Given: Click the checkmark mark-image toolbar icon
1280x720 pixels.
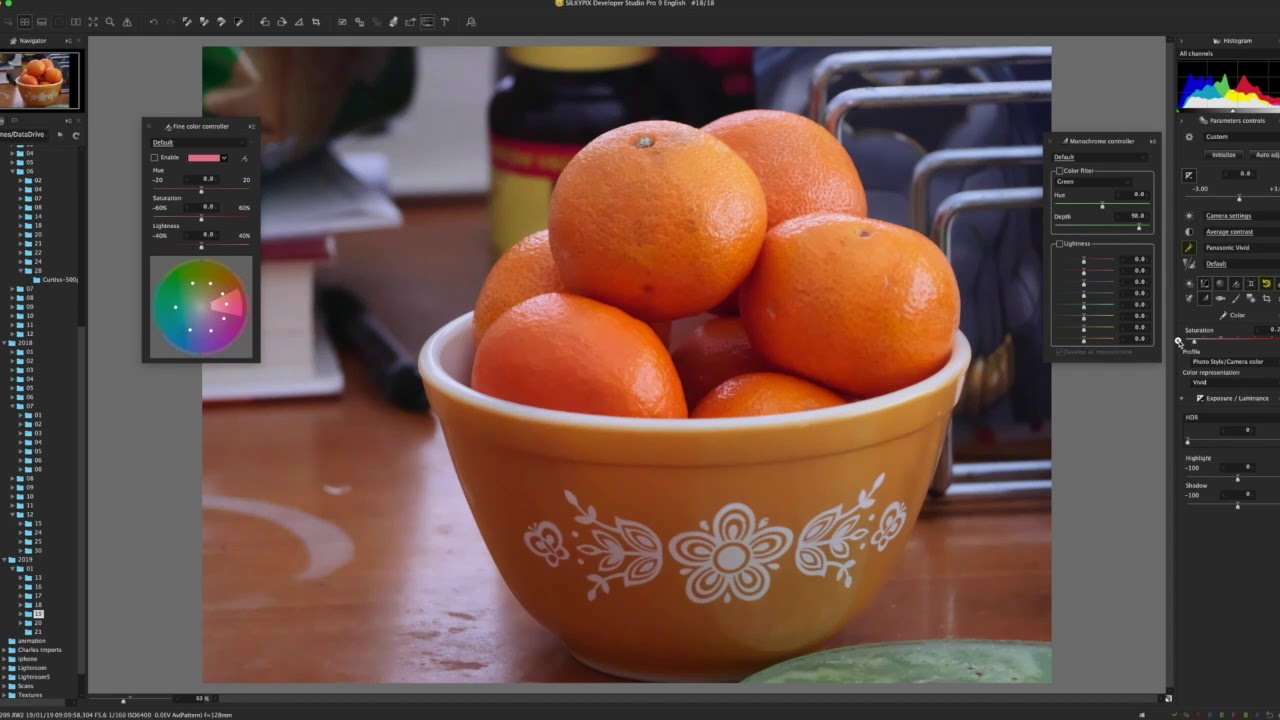Looking at the screenshot, I should [342, 21].
